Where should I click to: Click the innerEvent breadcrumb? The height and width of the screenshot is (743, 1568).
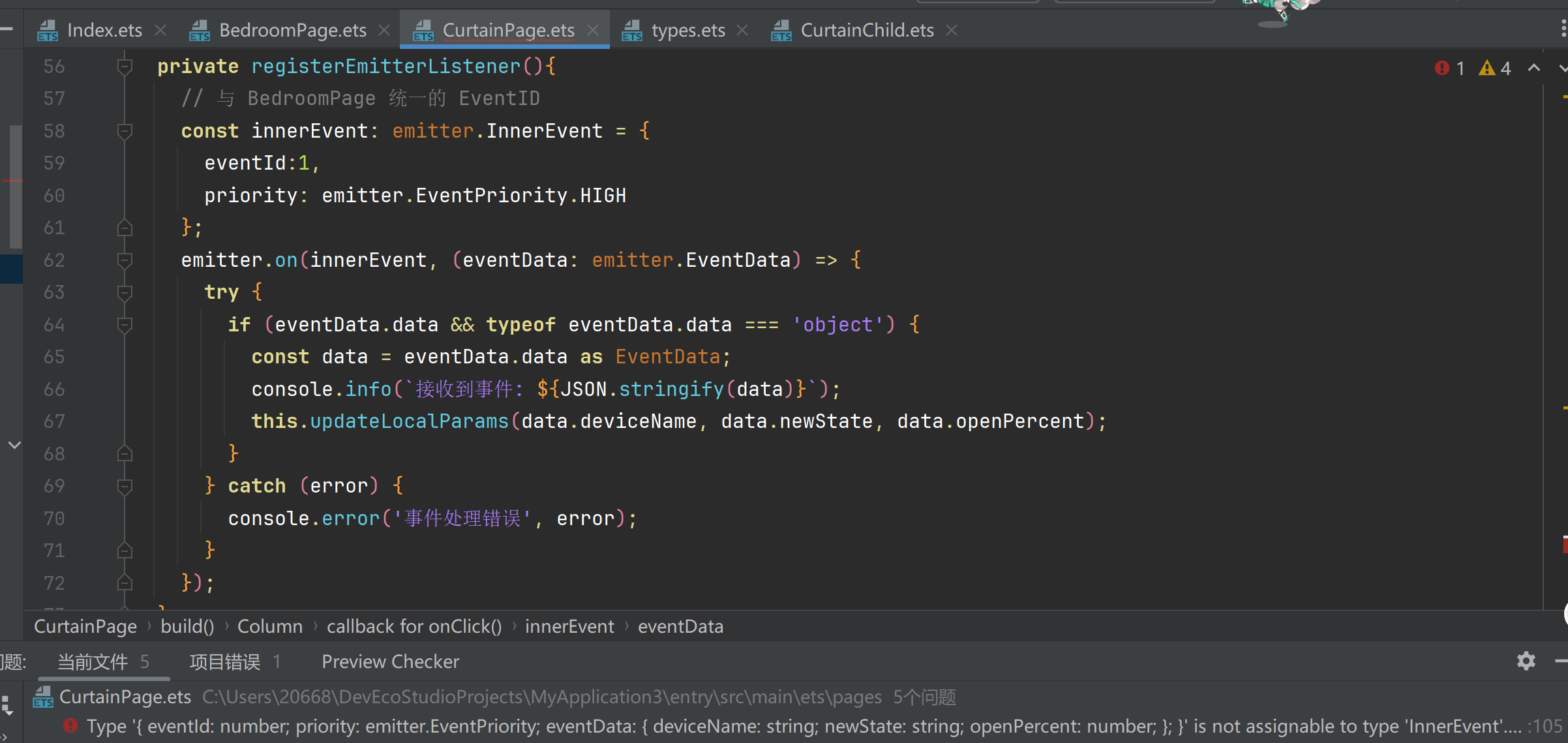[x=569, y=626]
